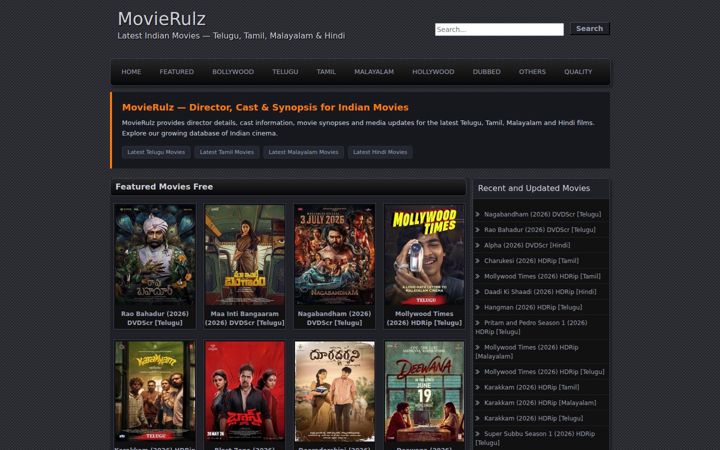The height and width of the screenshot is (450, 720).
Task: Open Super Subbu Season 1 link
Action: (535, 438)
